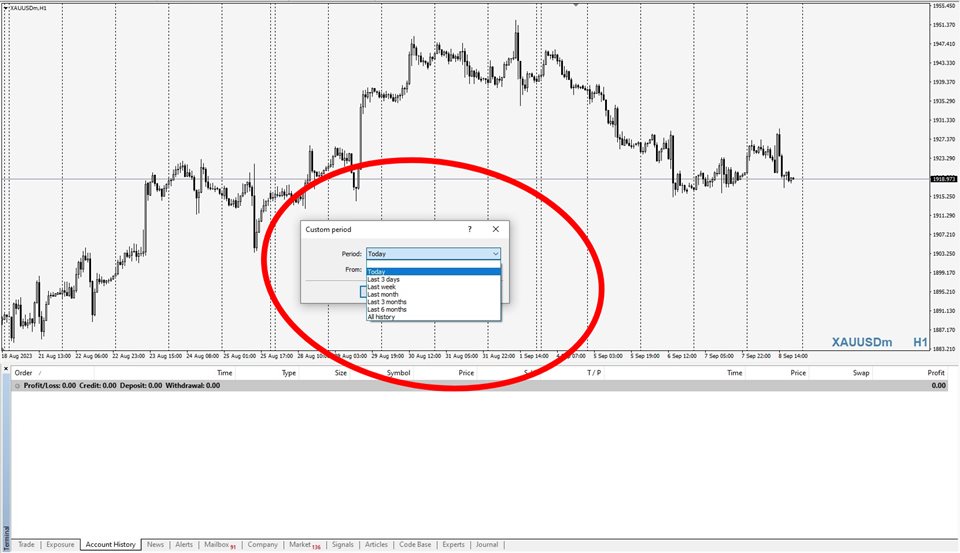Open the Company tab
The image size is (960, 553).
(x=263, y=544)
